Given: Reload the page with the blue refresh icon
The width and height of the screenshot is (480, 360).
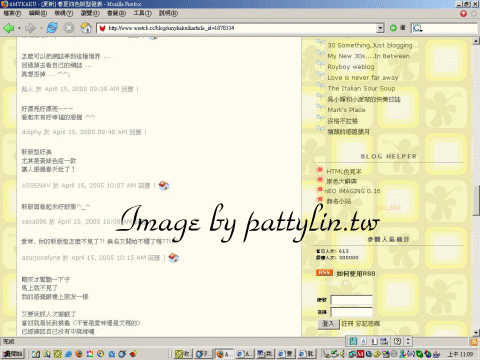Looking at the screenshot, I should (52, 28).
